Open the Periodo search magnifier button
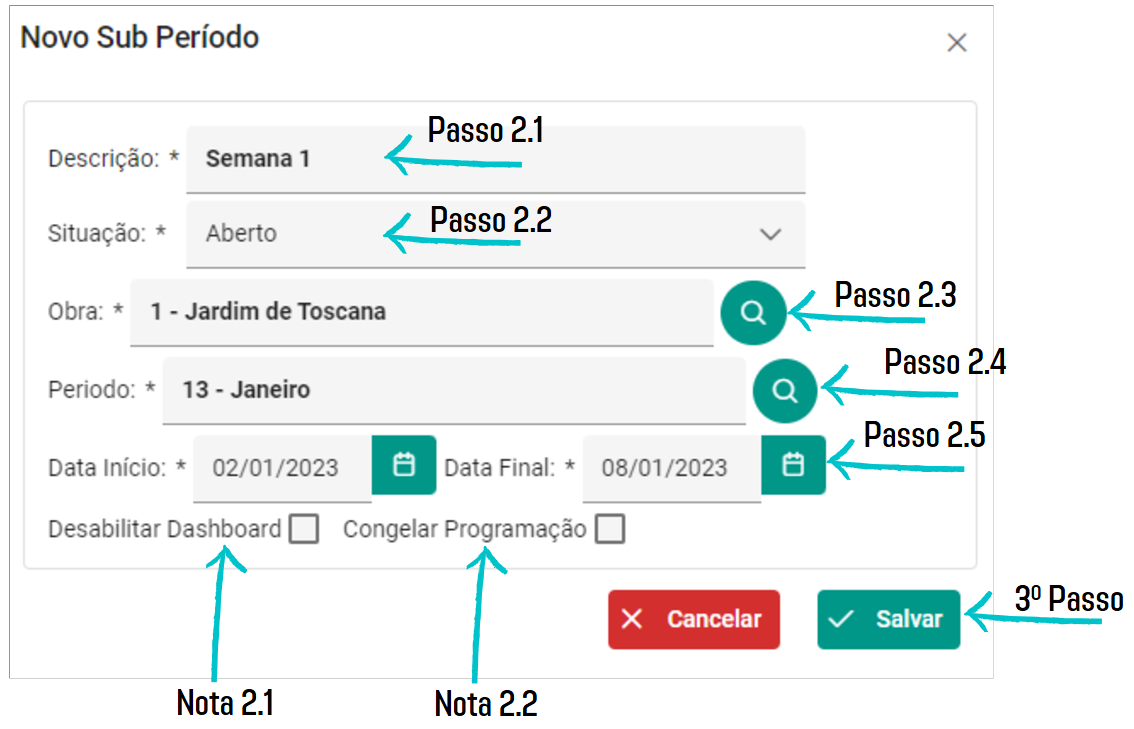The width and height of the screenshot is (1134, 729). click(785, 391)
